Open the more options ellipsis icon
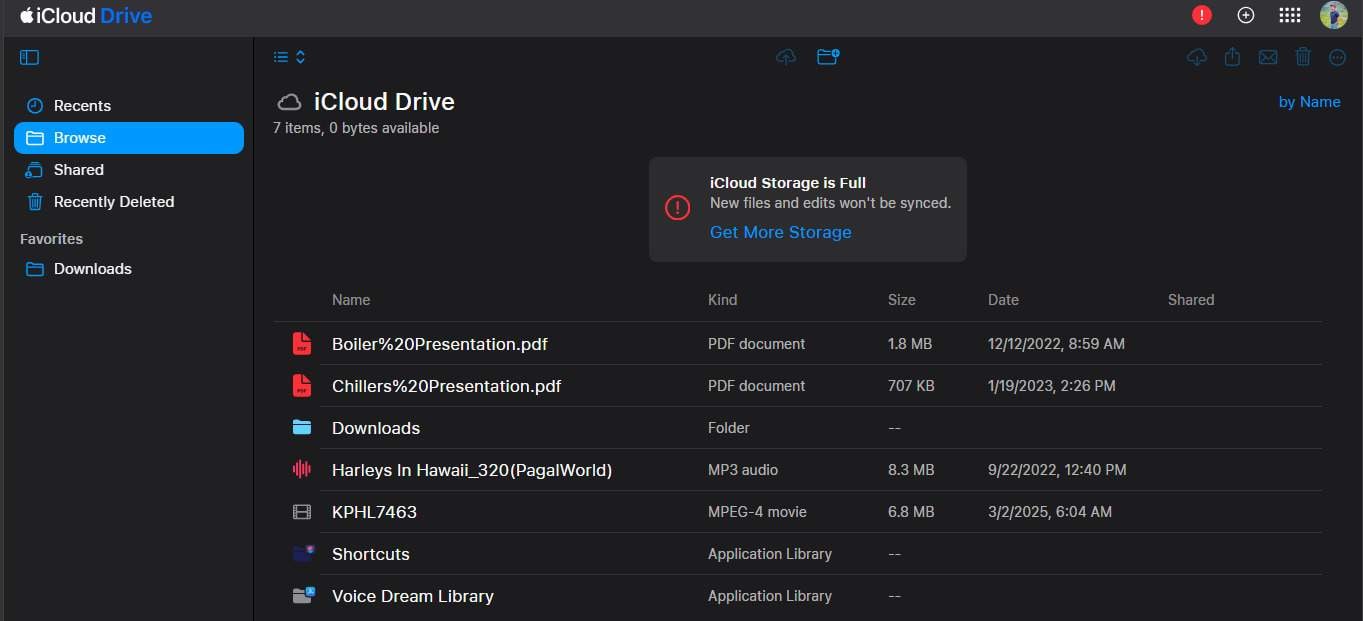The width and height of the screenshot is (1363, 621). pyautogui.click(x=1338, y=58)
